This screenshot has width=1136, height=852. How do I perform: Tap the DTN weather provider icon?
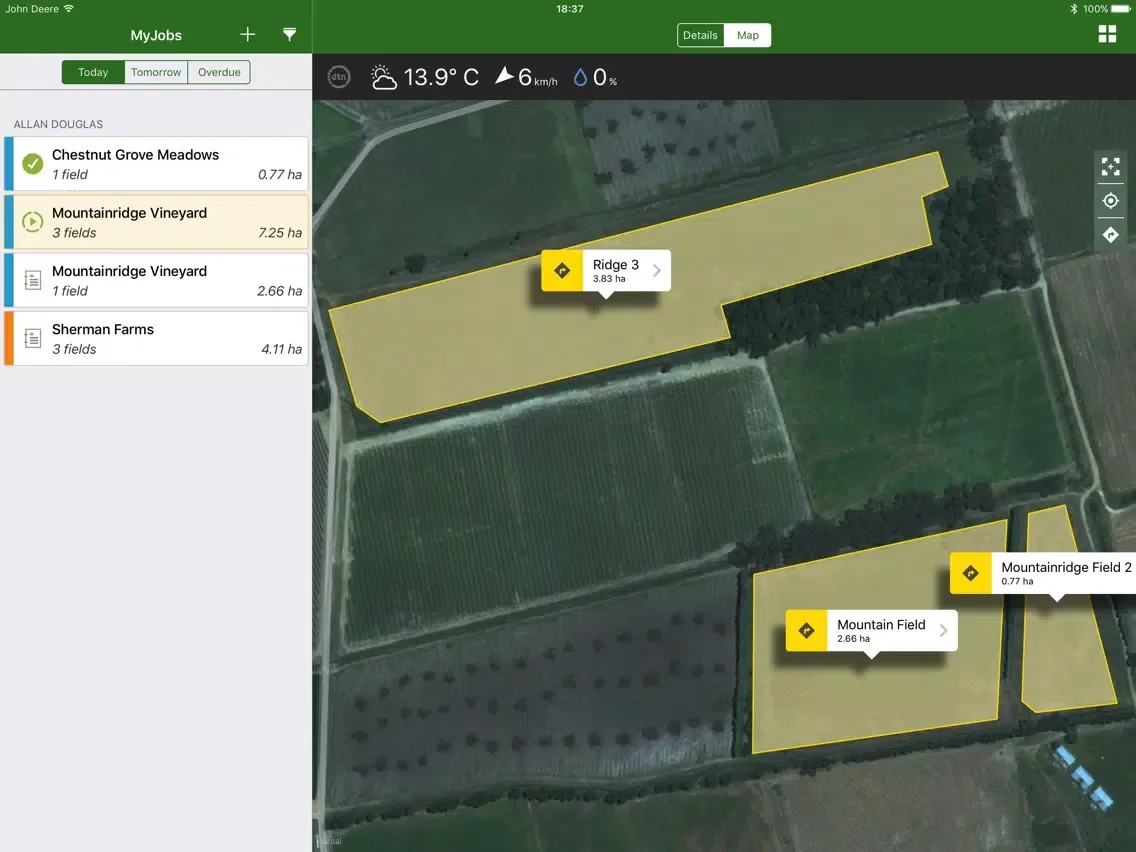pos(338,77)
